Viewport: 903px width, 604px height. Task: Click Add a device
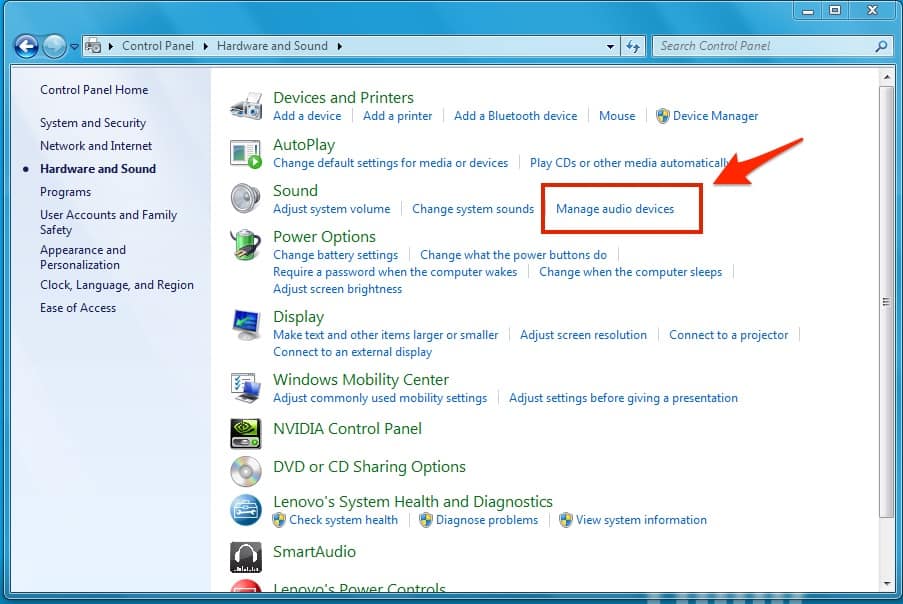click(307, 116)
